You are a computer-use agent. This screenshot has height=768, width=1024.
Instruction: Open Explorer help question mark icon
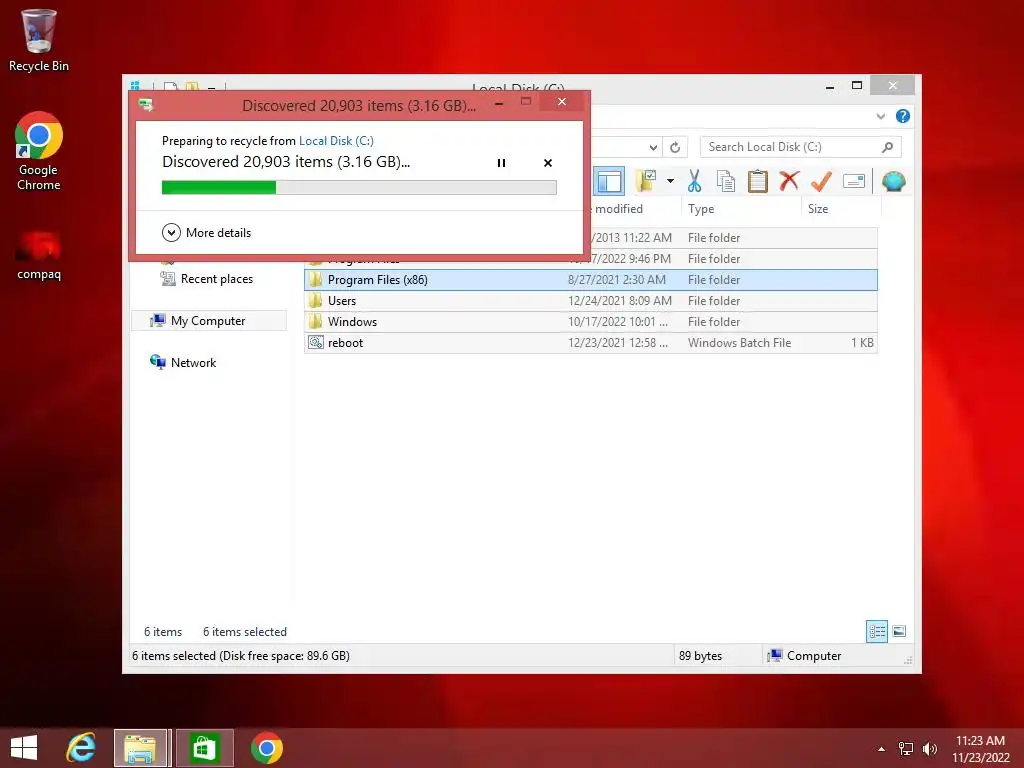903,116
